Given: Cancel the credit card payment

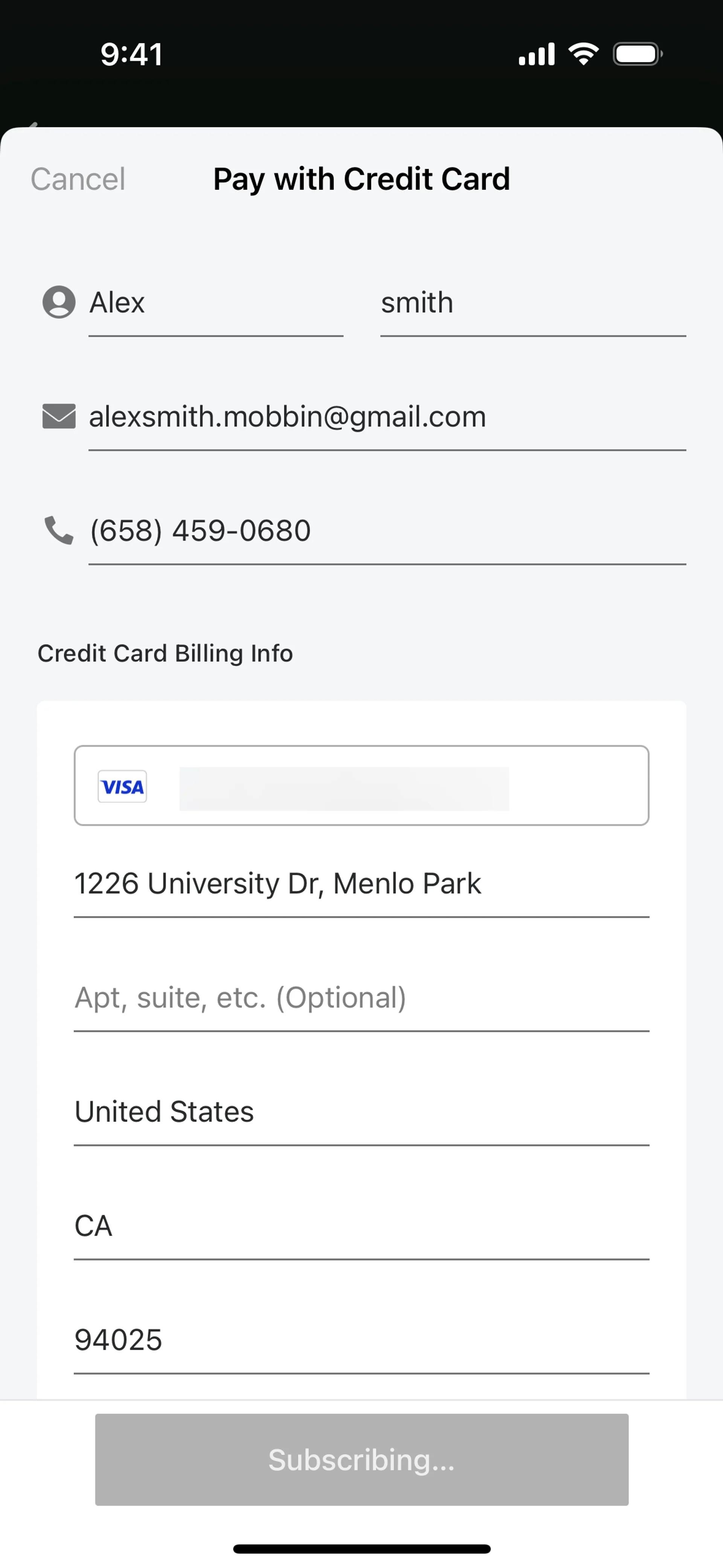Looking at the screenshot, I should pyautogui.click(x=78, y=179).
